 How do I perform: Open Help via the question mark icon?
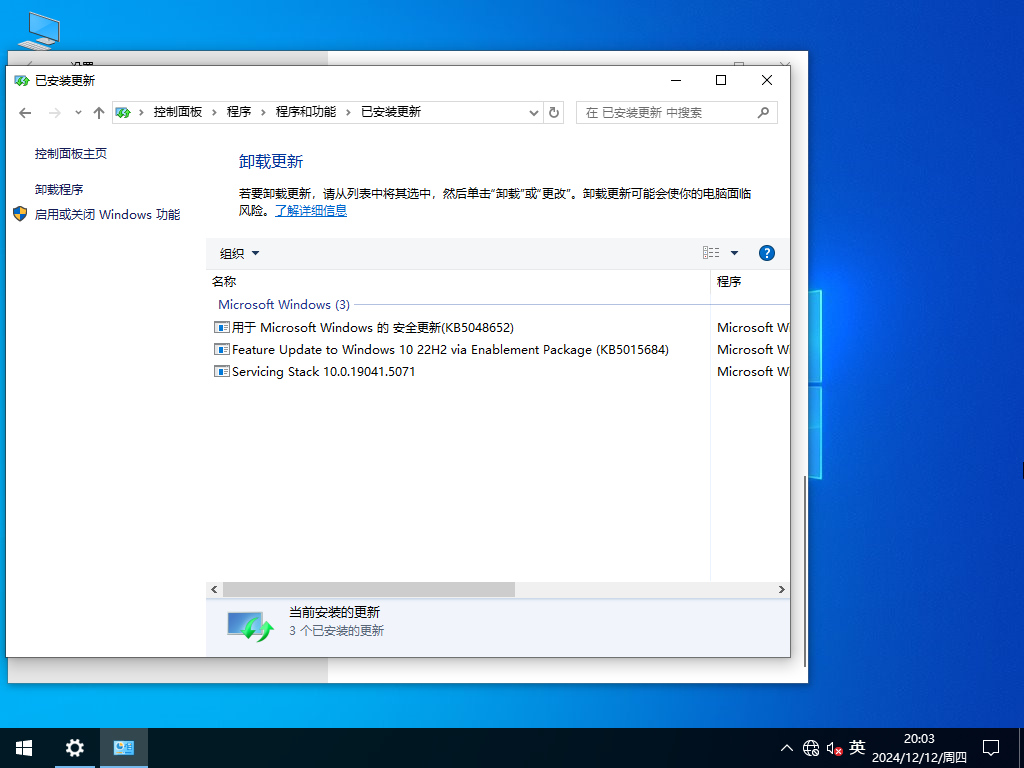click(766, 253)
